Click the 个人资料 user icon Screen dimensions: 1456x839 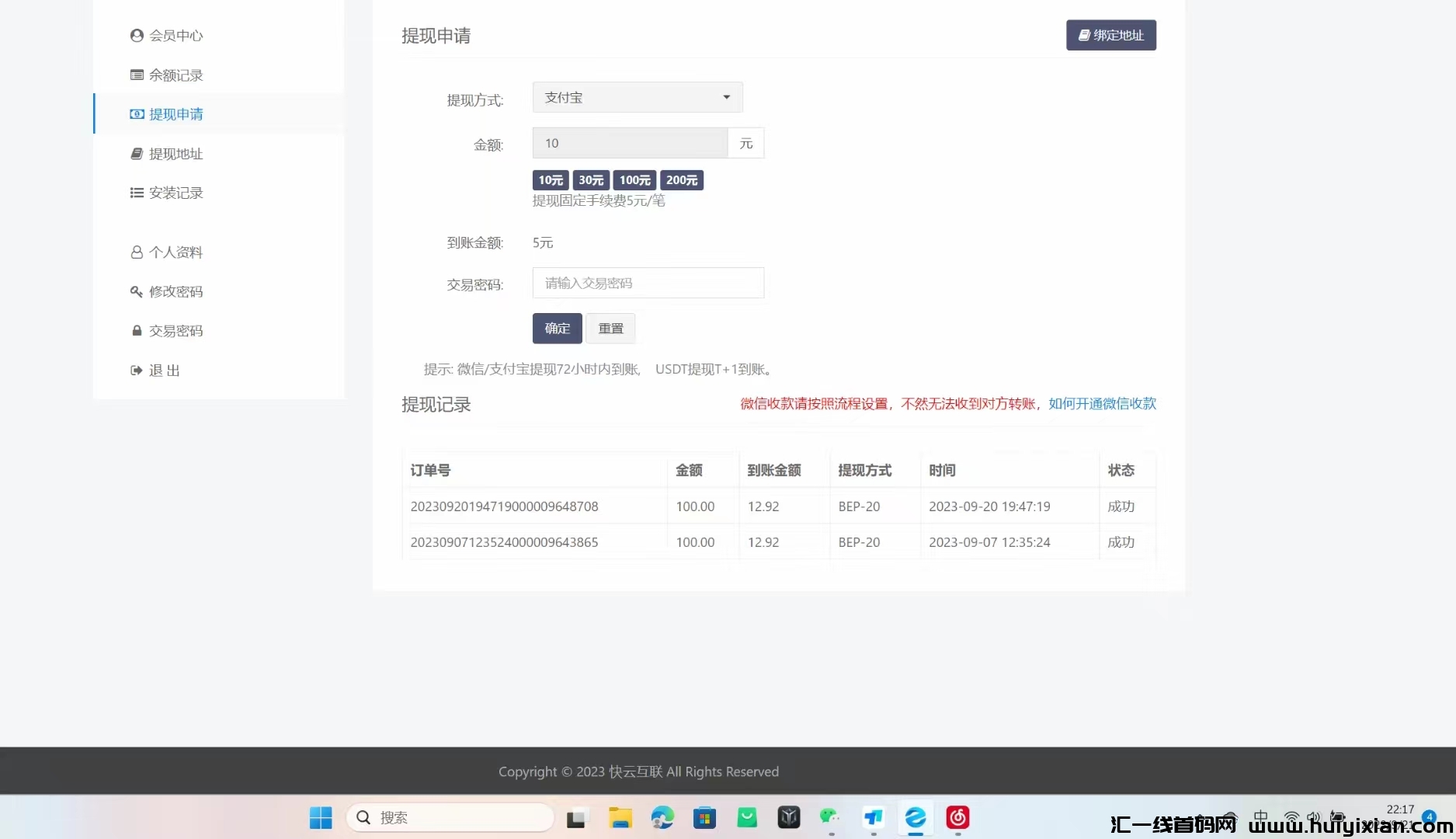(x=137, y=252)
